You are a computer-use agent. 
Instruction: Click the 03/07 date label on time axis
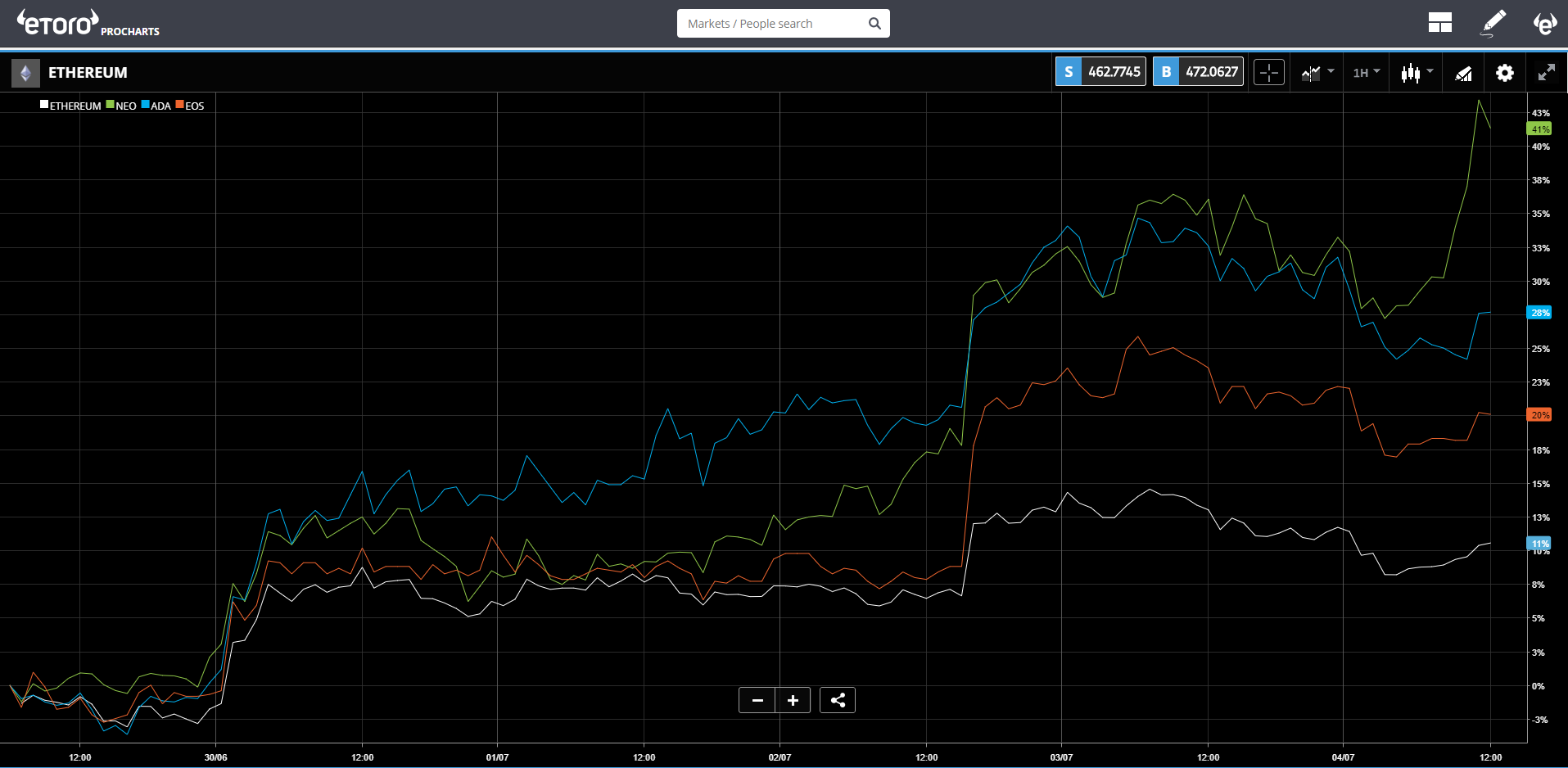click(1061, 757)
